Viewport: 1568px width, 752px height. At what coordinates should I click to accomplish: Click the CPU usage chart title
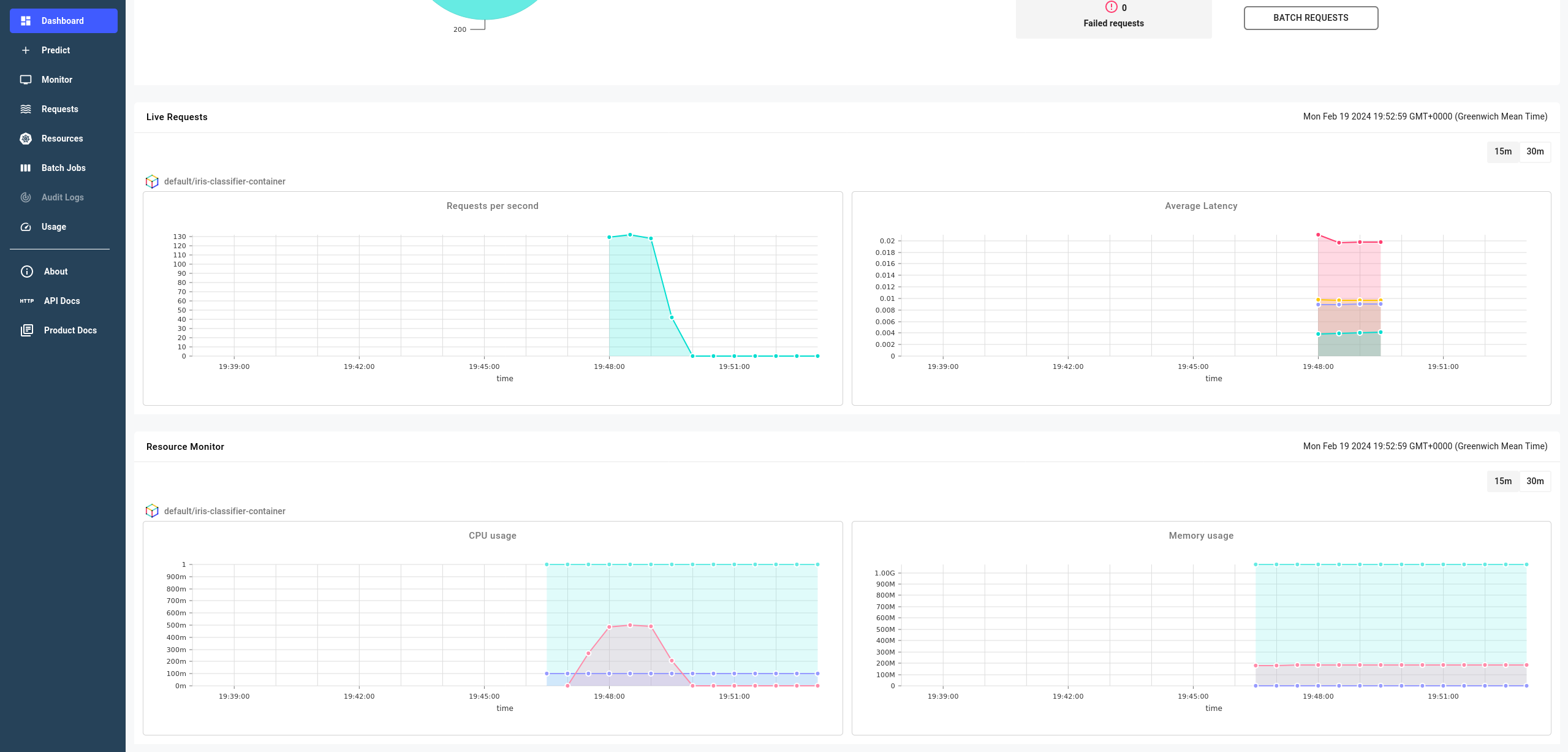pyautogui.click(x=492, y=536)
